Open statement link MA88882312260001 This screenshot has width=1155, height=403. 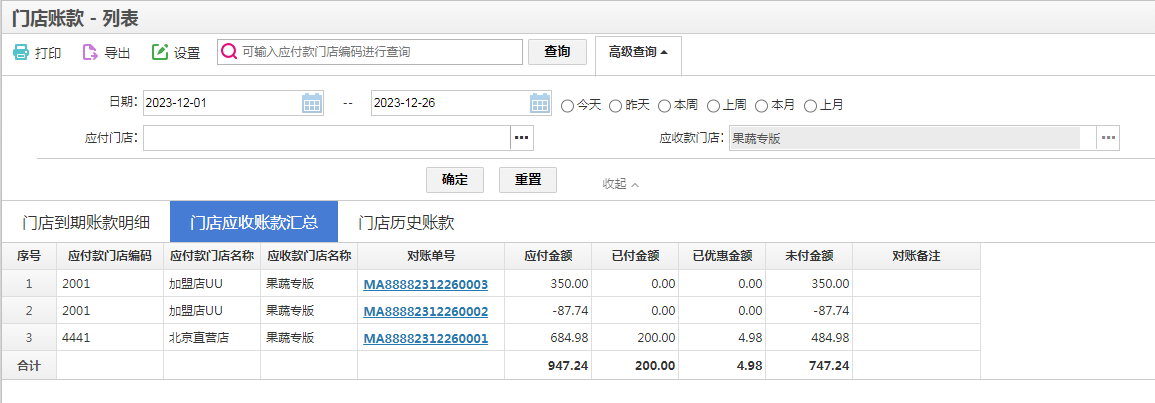pos(425,338)
